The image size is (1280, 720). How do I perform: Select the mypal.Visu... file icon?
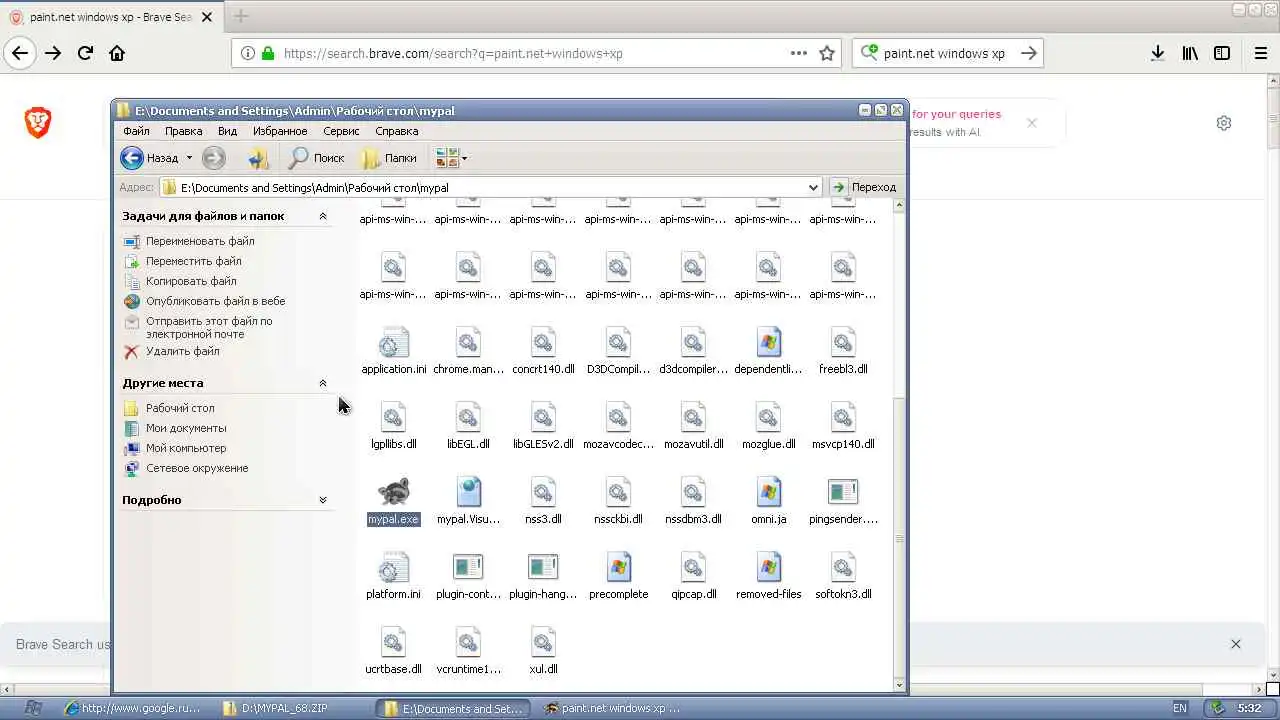(x=468, y=492)
